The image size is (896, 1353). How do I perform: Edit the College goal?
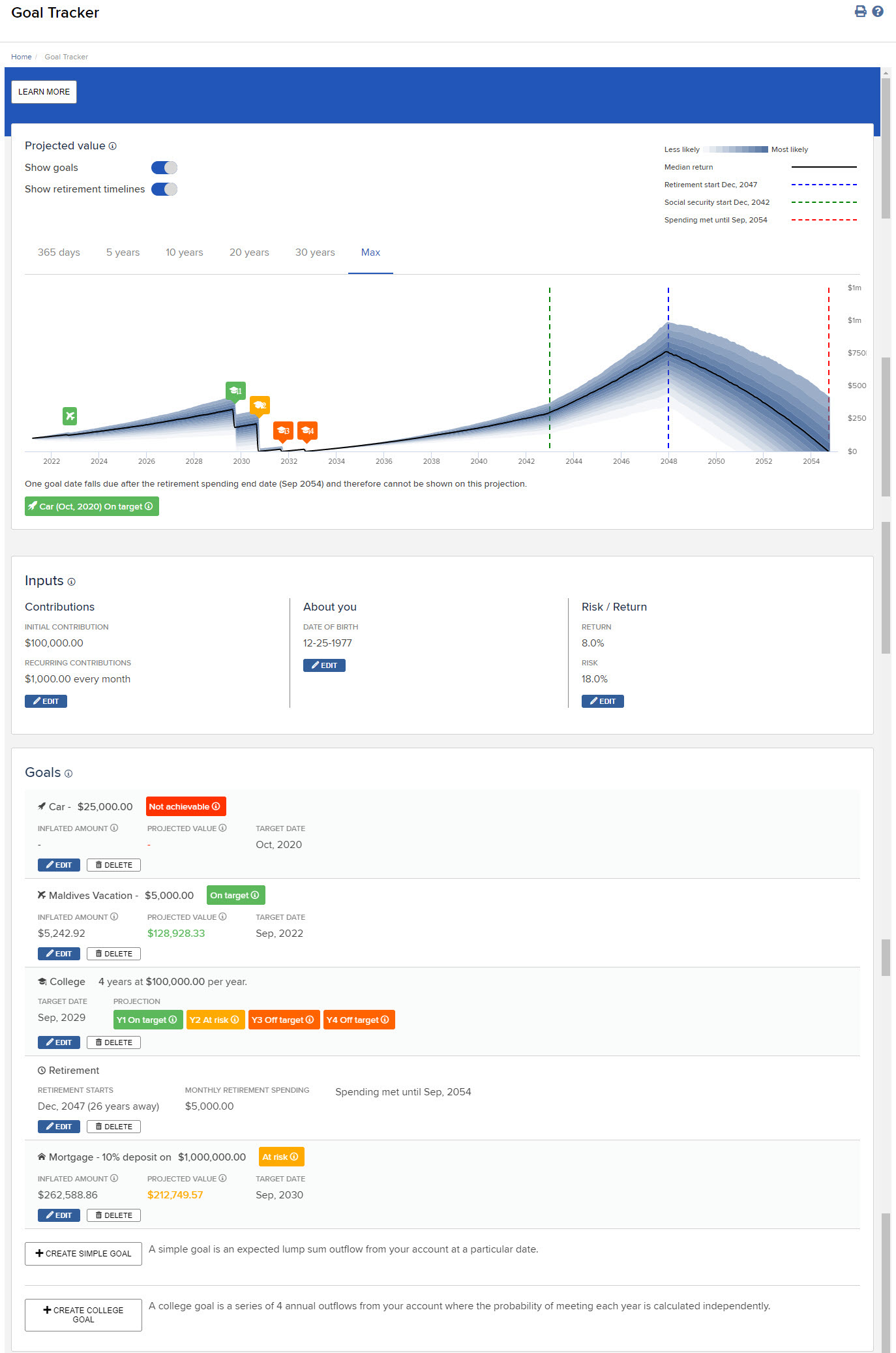click(59, 1042)
